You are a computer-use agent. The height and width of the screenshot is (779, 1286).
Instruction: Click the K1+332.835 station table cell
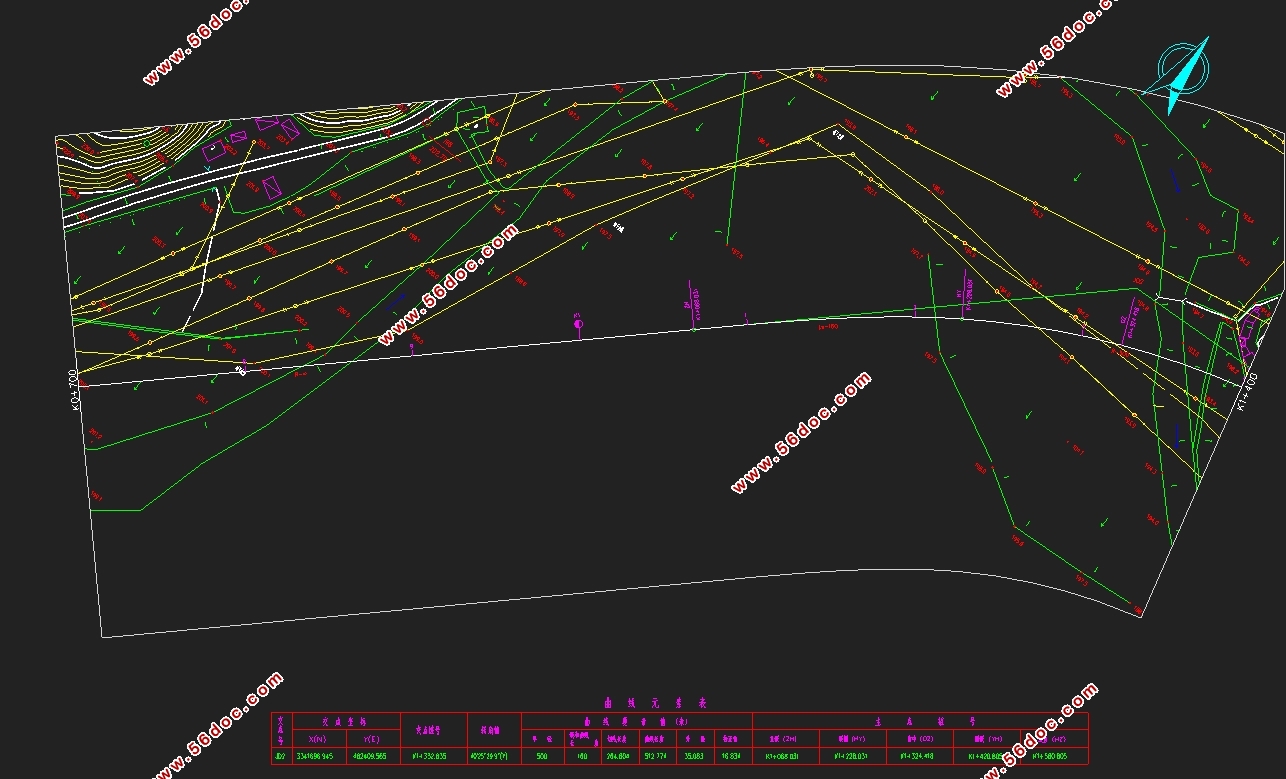[433, 757]
